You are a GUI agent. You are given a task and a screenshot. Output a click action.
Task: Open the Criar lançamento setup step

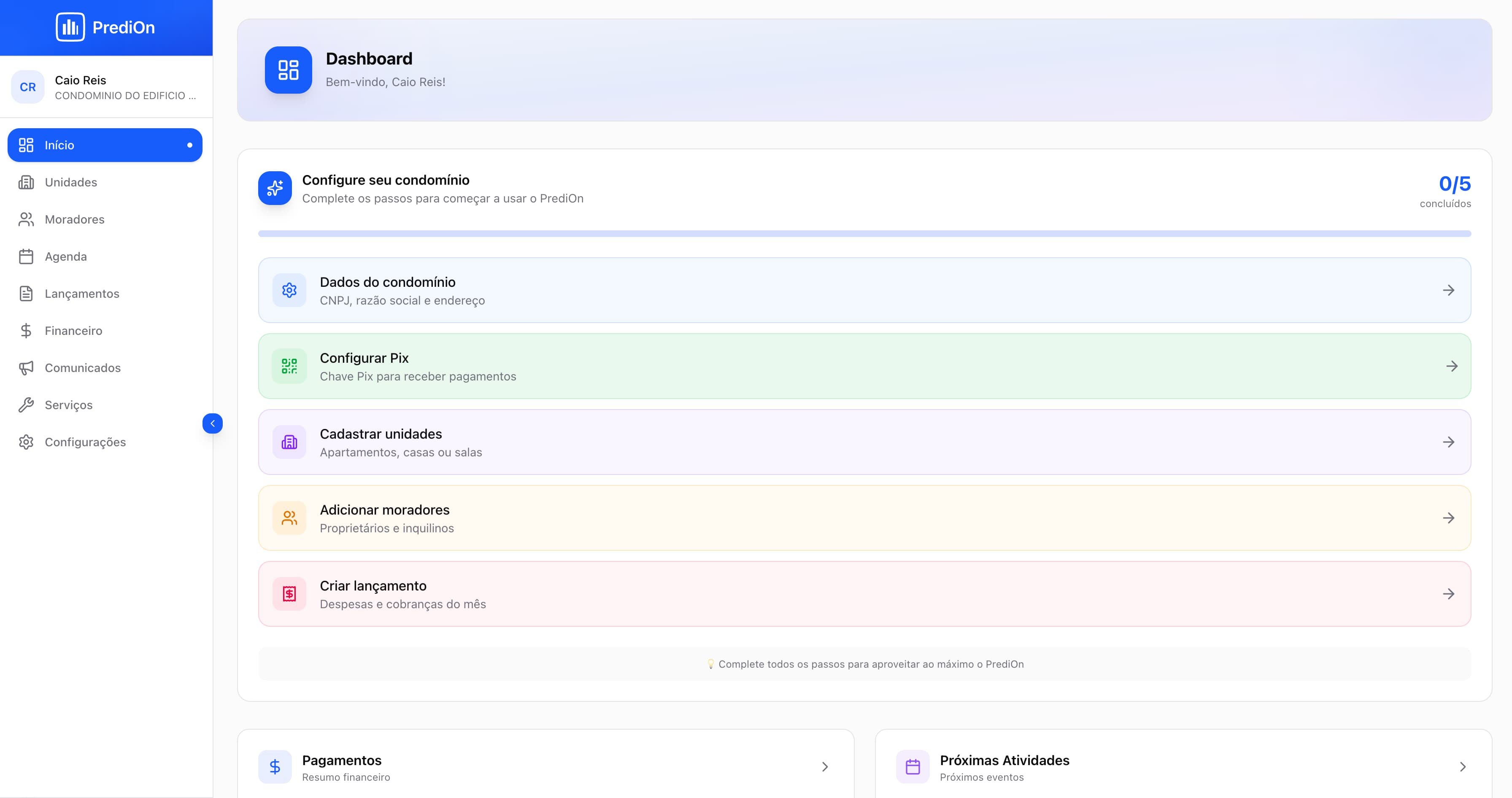click(864, 594)
